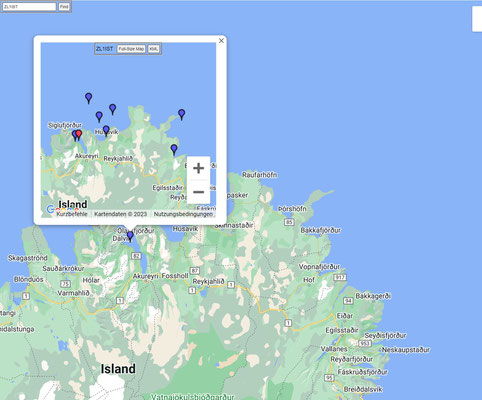Click the Akureyri label on main map
The image size is (482, 400).
145,276
